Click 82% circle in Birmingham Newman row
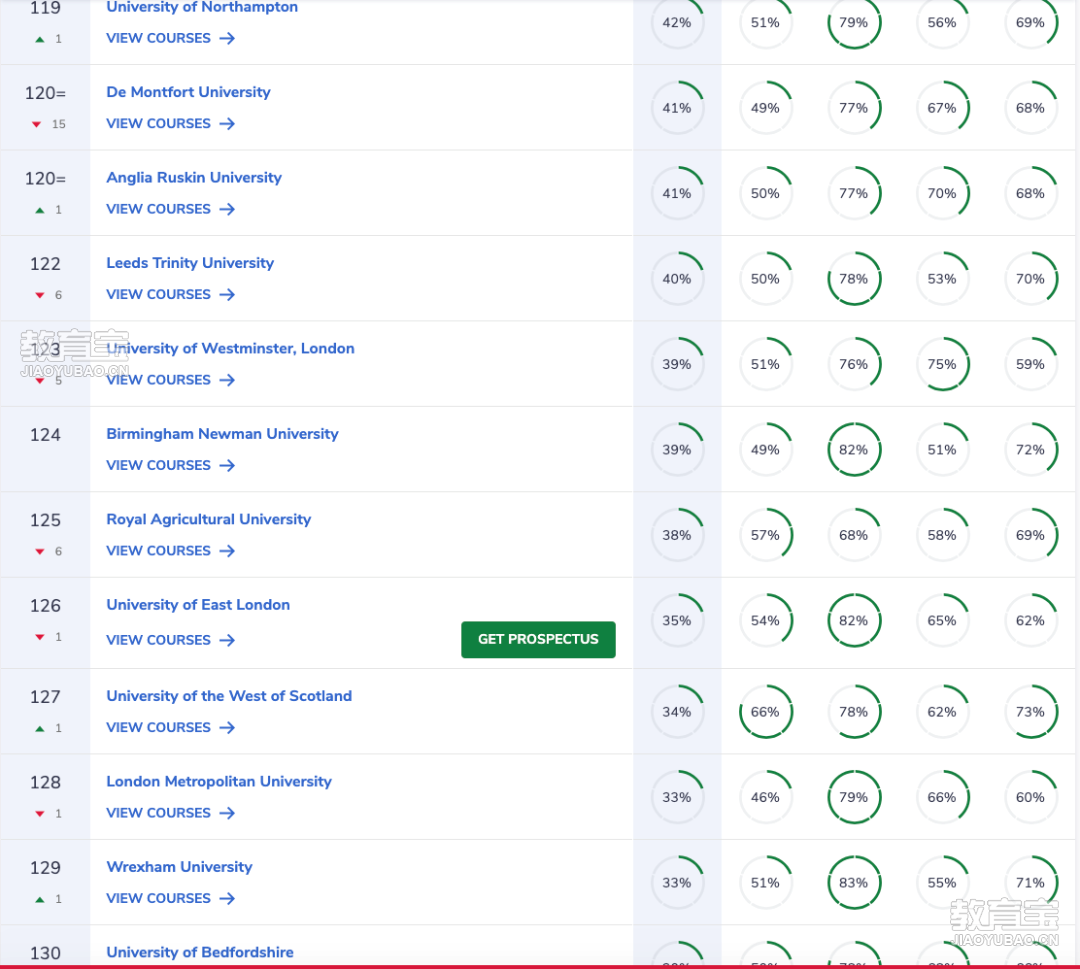This screenshot has width=1080, height=969. coord(853,450)
